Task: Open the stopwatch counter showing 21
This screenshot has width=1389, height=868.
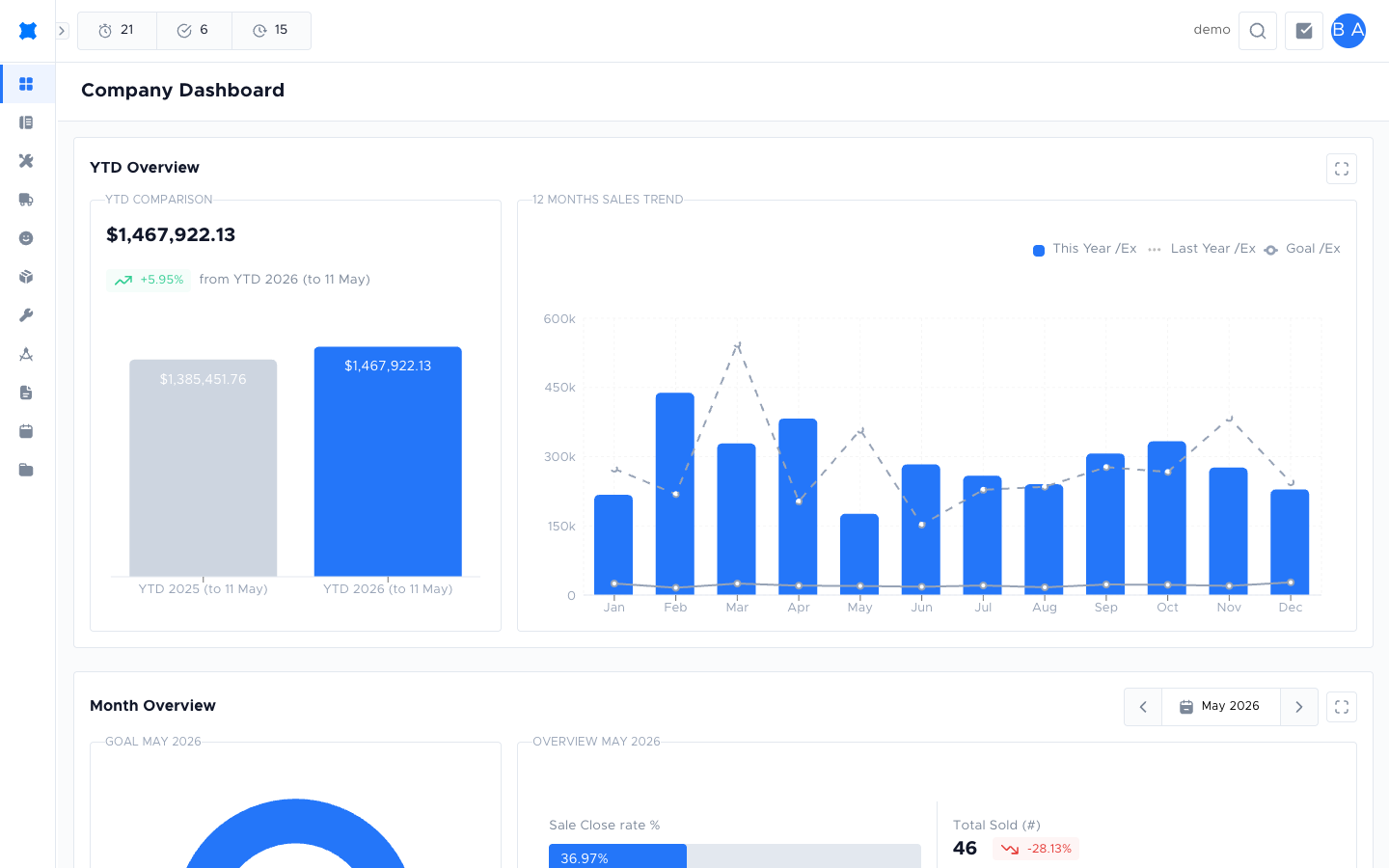Action: pos(117,31)
